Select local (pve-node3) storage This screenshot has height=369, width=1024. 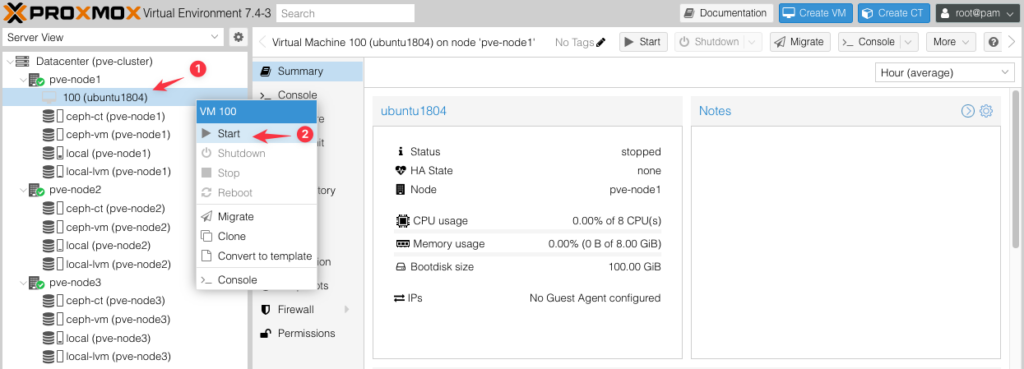(108, 338)
